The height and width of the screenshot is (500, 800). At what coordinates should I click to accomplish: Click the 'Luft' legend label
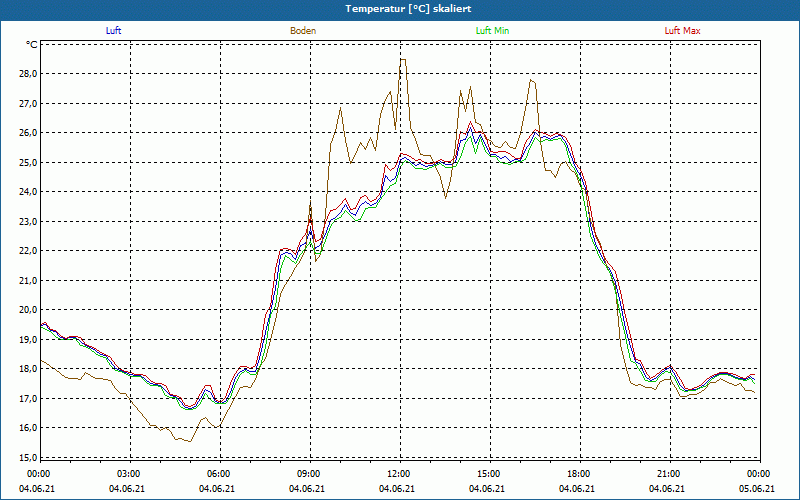click(113, 31)
